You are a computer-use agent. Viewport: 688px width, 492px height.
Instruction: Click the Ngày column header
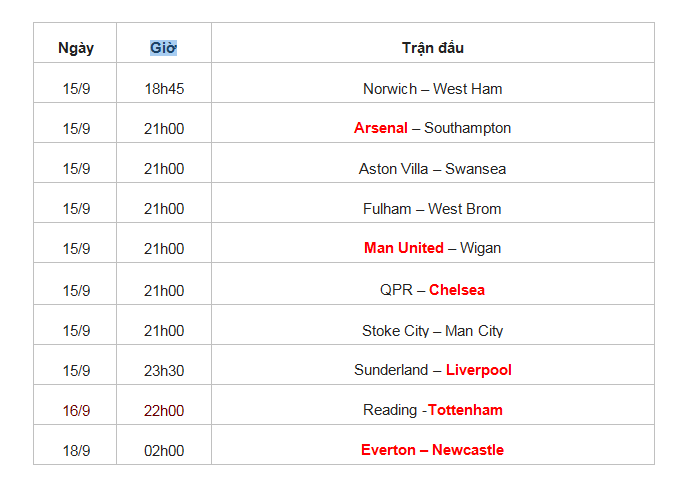tap(76, 48)
